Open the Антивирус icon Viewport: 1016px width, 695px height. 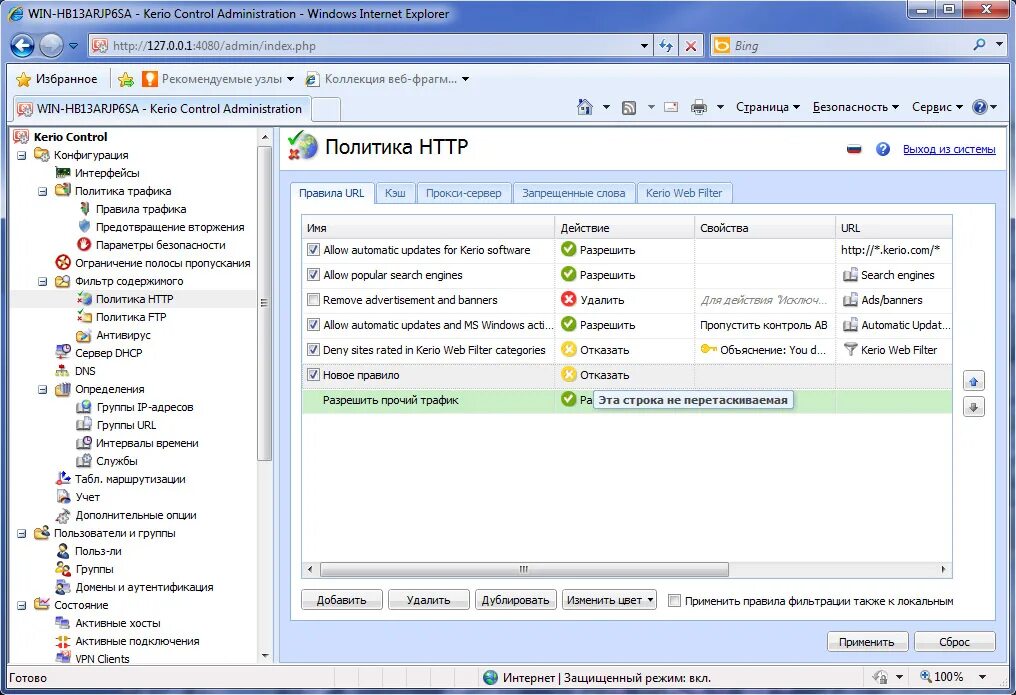(x=84, y=335)
